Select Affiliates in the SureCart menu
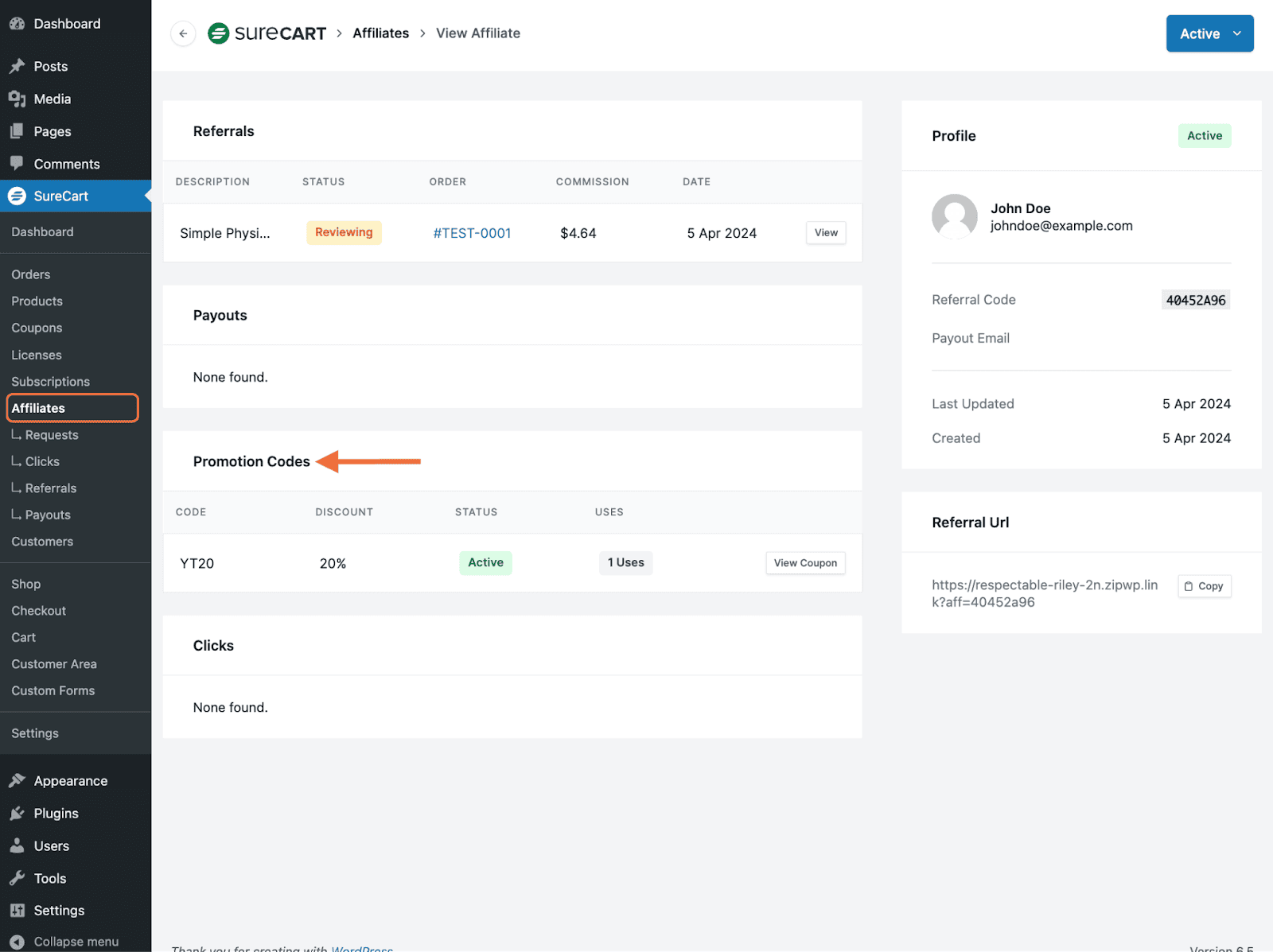Image resolution: width=1273 pixels, height=952 pixels. click(x=38, y=408)
